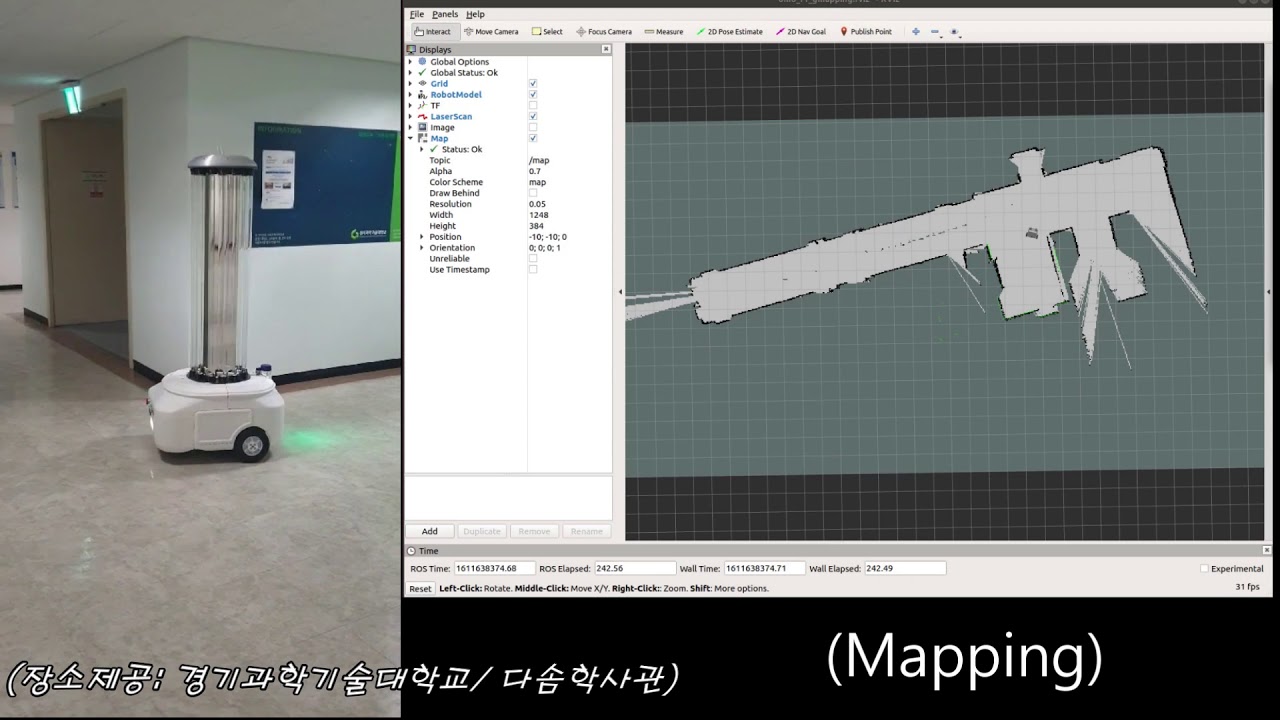The height and width of the screenshot is (720, 1280).
Task: Expand the Global Options row
Action: [410, 62]
